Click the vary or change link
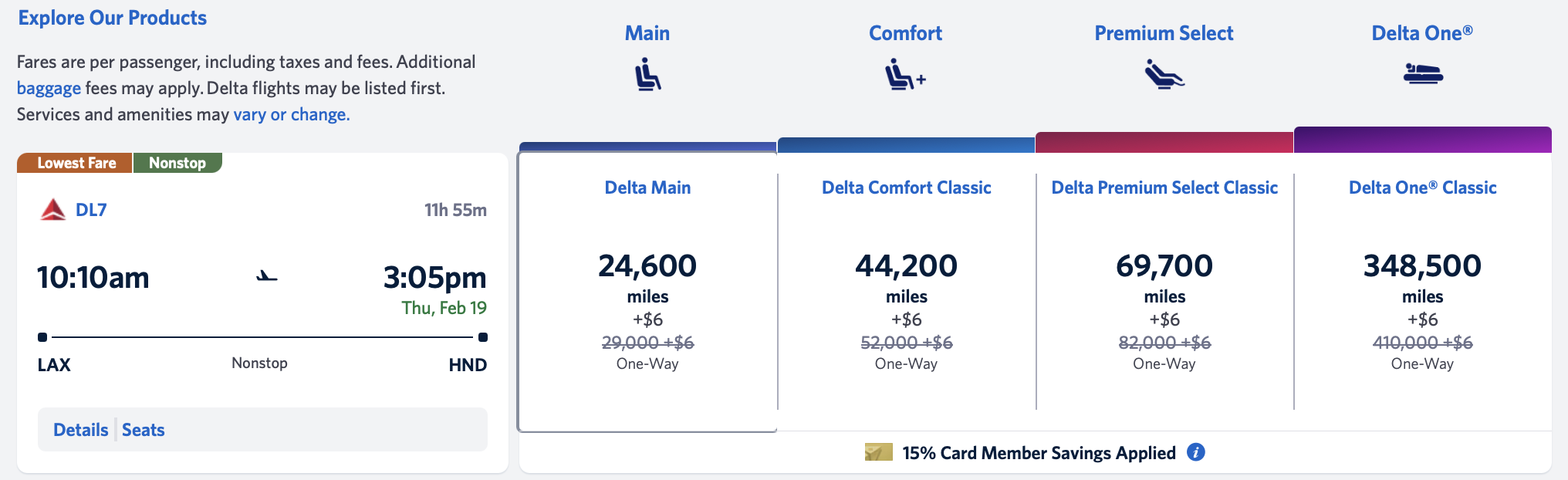Image resolution: width=1568 pixels, height=480 pixels. click(290, 113)
